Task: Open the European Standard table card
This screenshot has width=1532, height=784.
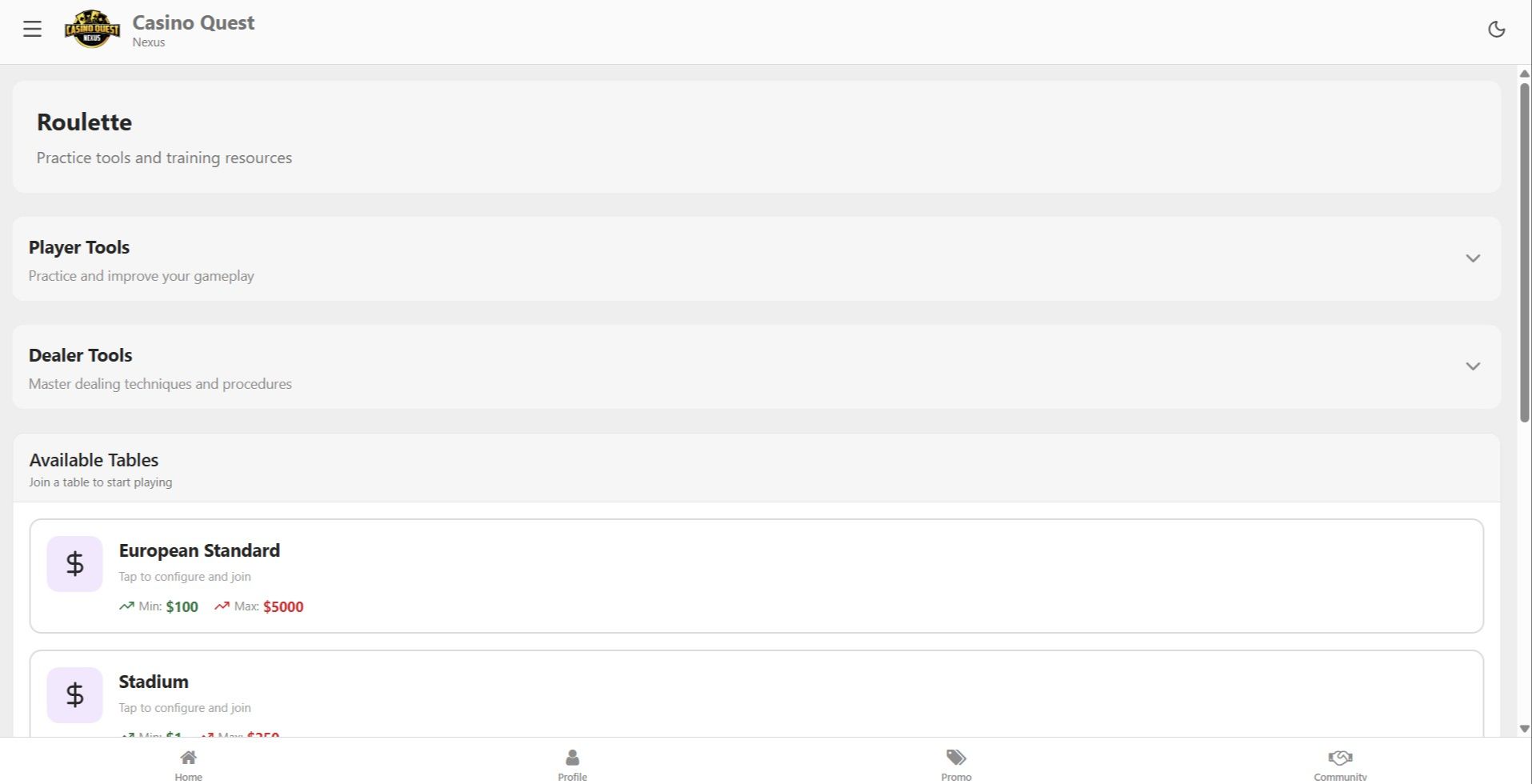Action: (756, 576)
